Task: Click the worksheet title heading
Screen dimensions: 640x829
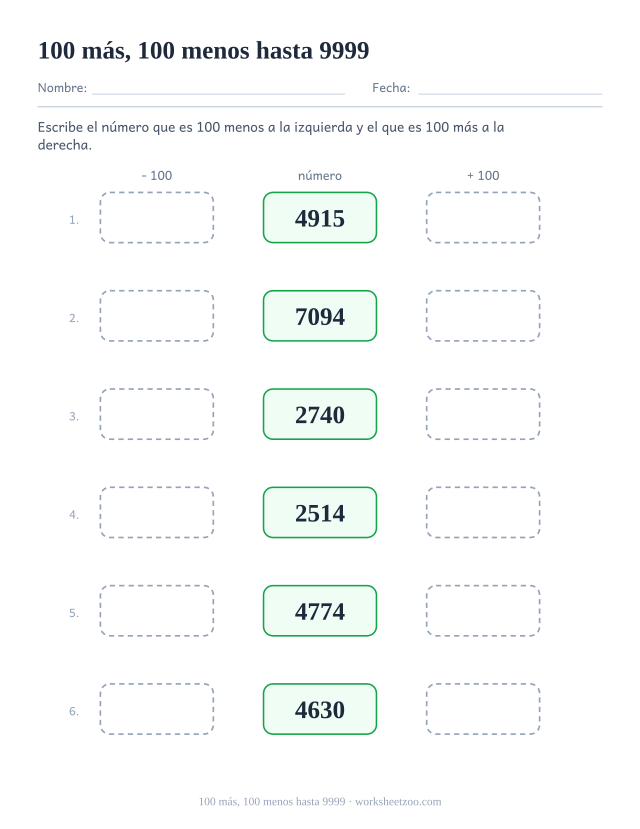Action: [203, 51]
